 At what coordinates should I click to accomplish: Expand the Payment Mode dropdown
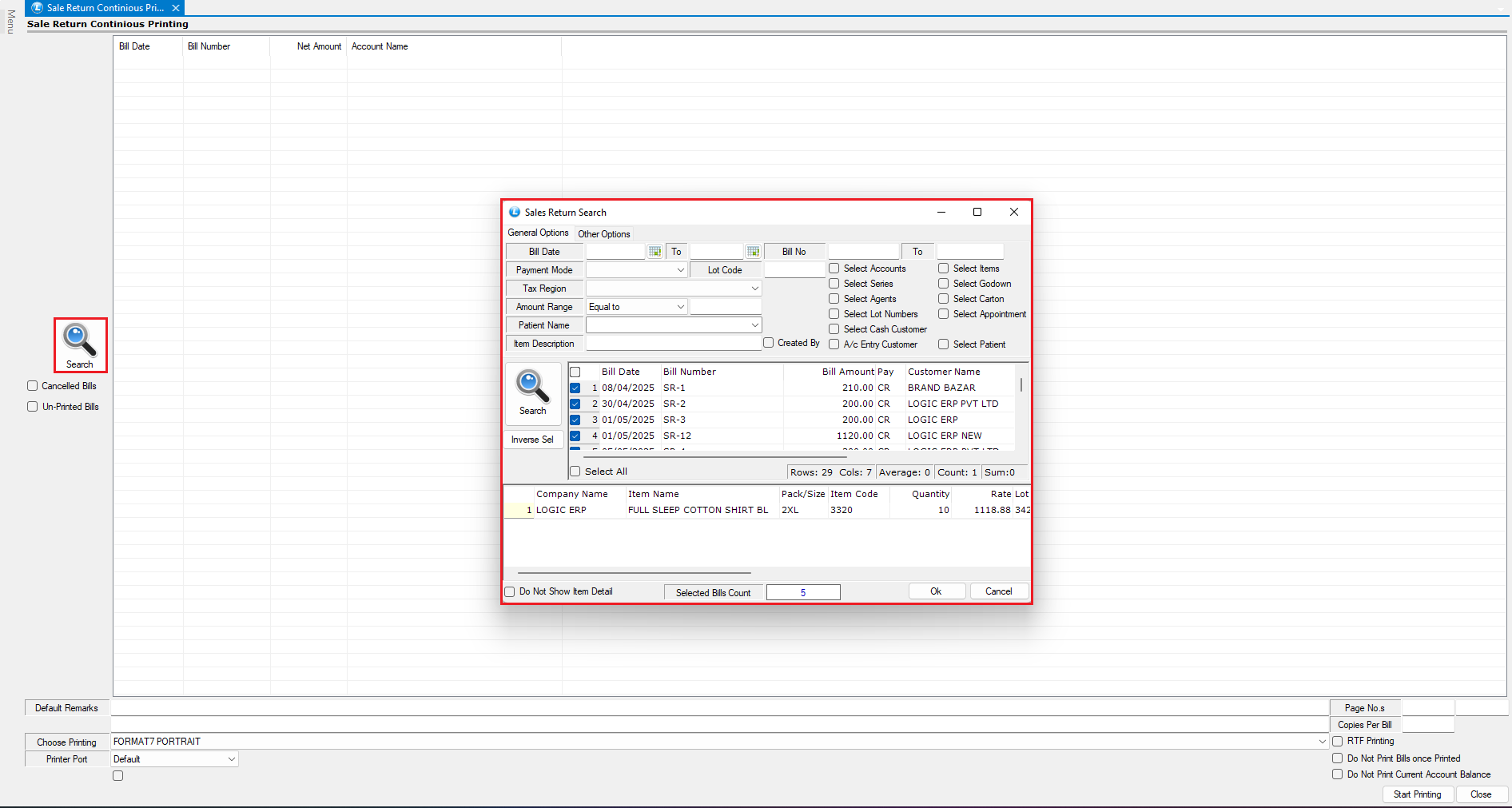(680, 270)
